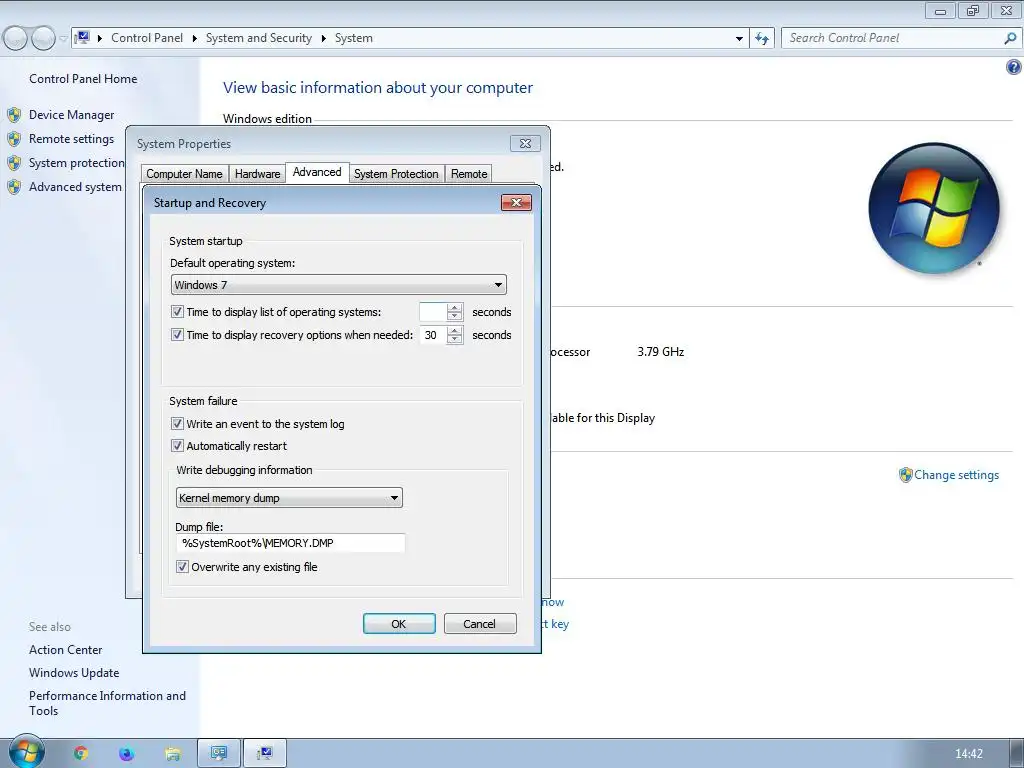This screenshot has height=768, width=1024.
Task: Expand the Kernel memory dump dropdown
Action: point(289,498)
